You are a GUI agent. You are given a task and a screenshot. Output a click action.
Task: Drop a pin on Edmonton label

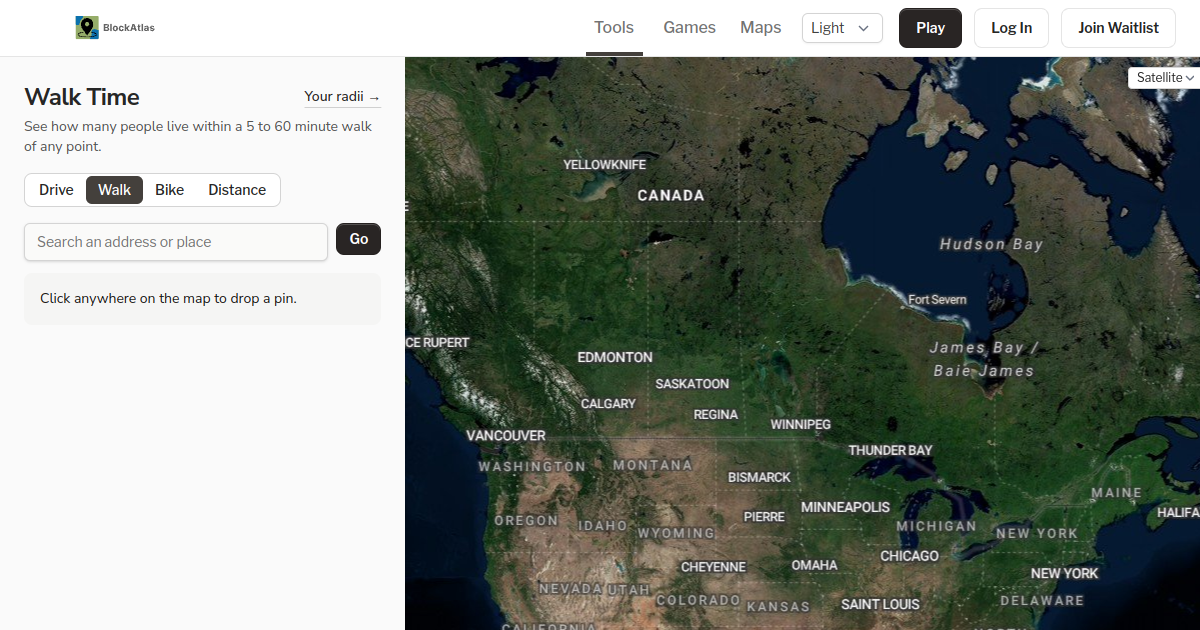tap(615, 357)
